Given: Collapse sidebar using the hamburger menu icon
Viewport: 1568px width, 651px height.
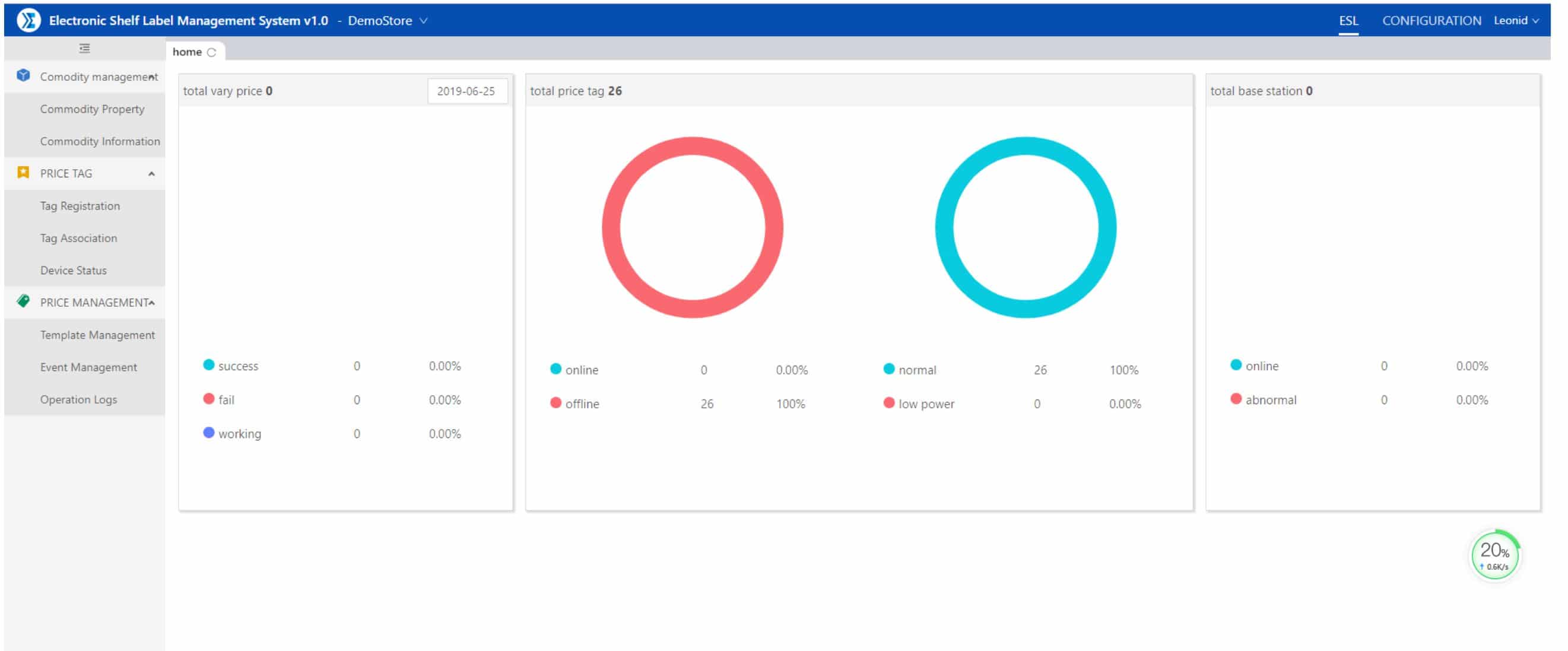Looking at the screenshot, I should pos(85,48).
